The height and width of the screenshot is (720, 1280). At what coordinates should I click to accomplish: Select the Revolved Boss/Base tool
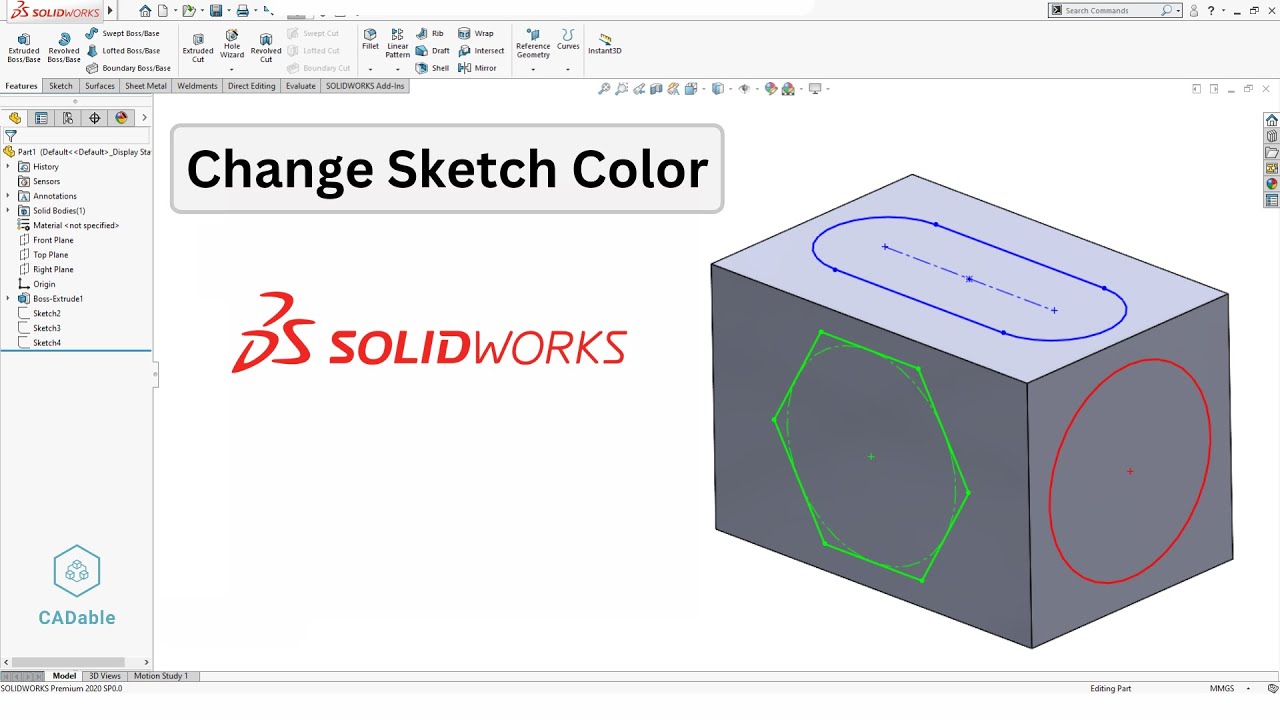(x=64, y=48)
